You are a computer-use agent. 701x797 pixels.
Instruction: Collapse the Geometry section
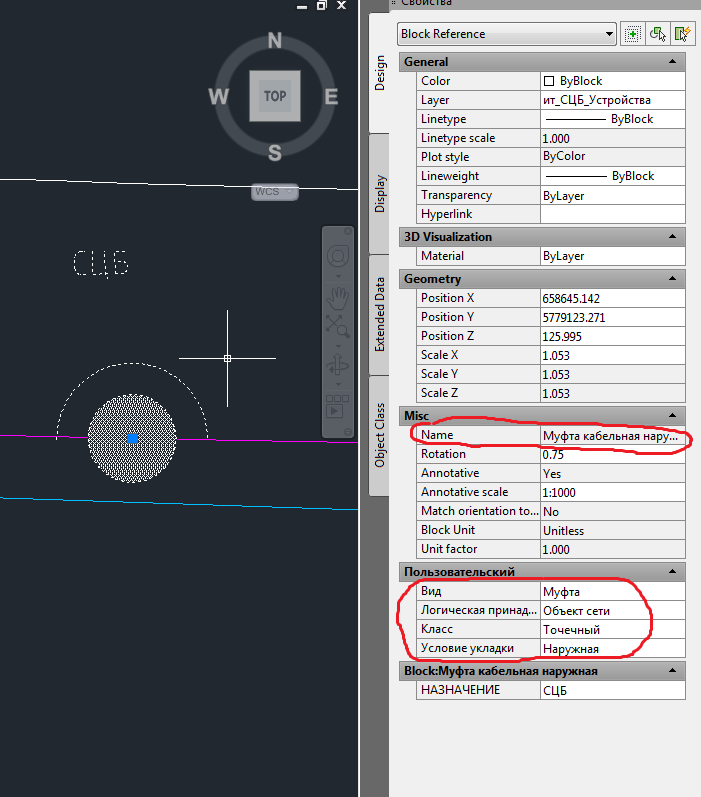[673, 279]
